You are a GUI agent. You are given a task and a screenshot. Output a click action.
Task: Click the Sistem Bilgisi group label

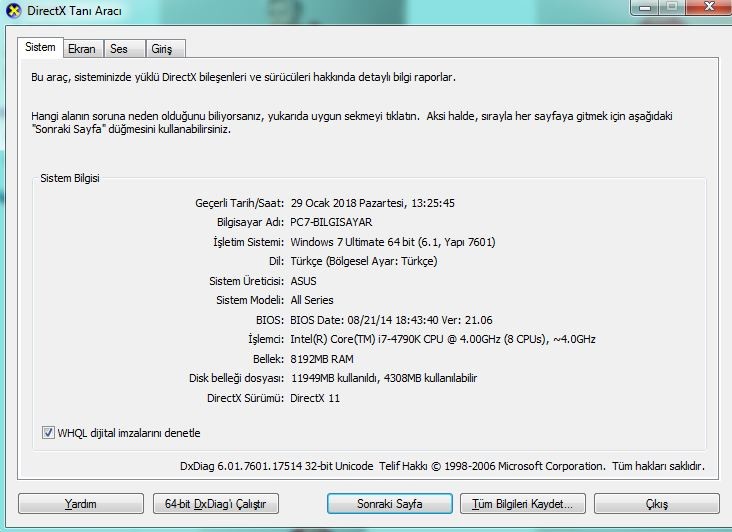point(70,178)
